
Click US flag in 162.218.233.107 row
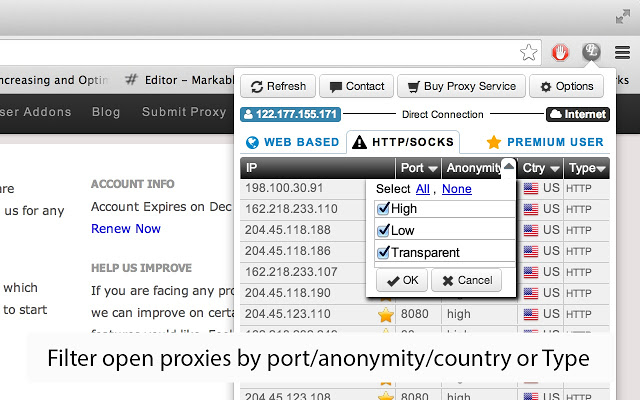click(531, 272)
